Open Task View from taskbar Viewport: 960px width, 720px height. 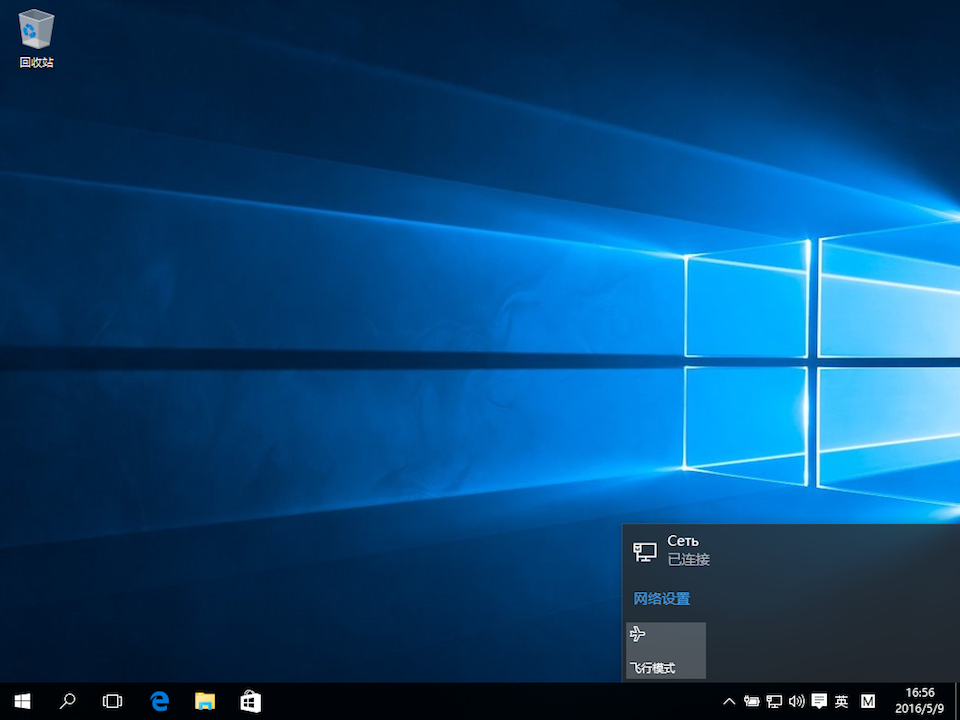pos(112,701)
